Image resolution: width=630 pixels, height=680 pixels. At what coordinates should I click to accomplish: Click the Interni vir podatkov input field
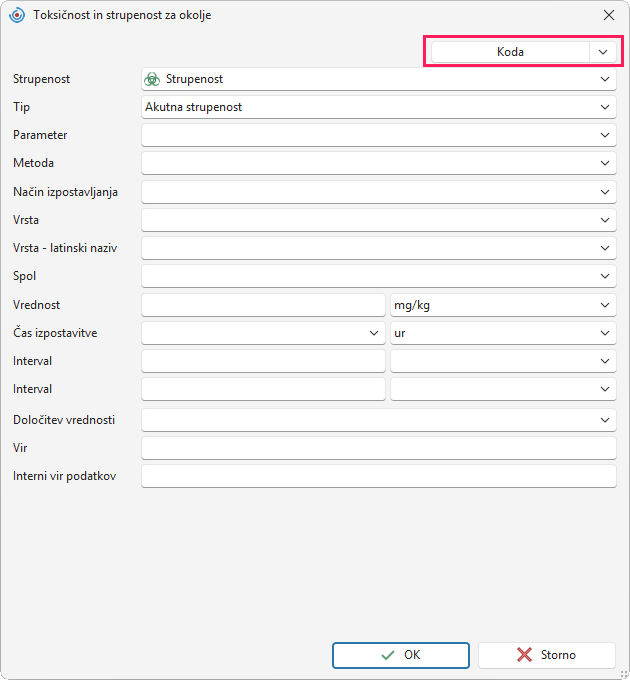point(379,476)
